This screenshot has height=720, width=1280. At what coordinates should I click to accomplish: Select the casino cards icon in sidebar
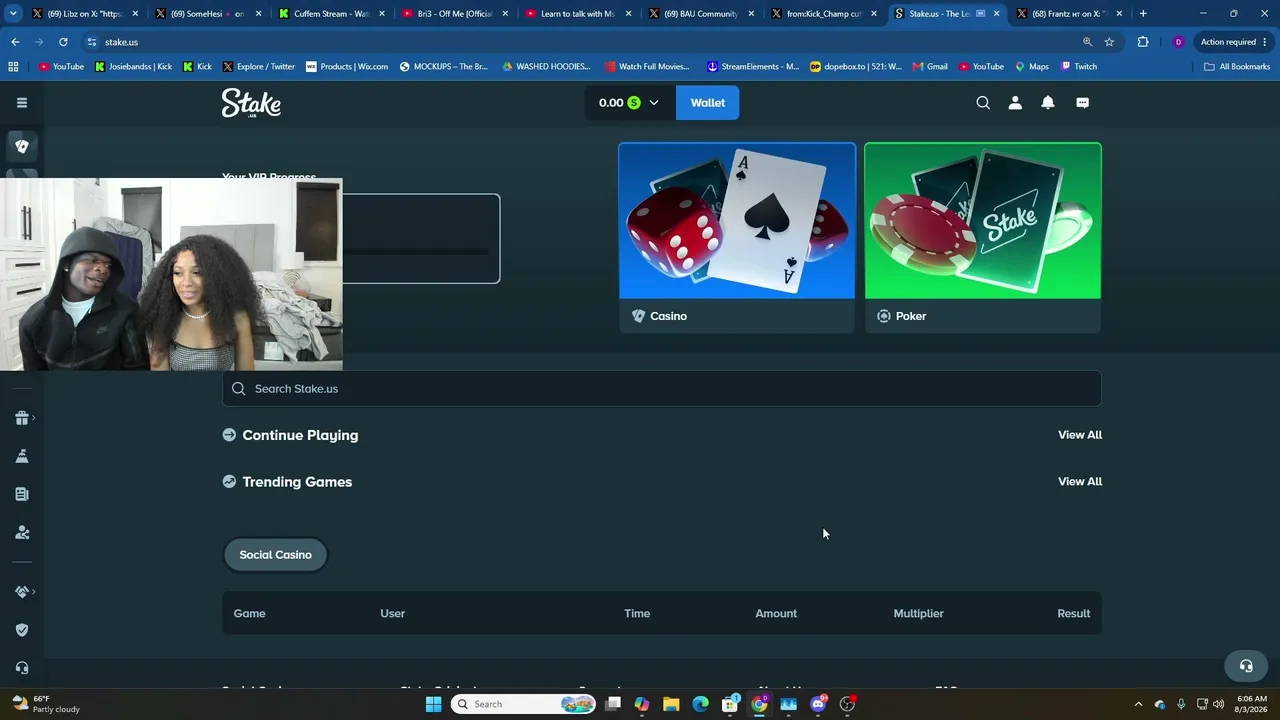22,146
